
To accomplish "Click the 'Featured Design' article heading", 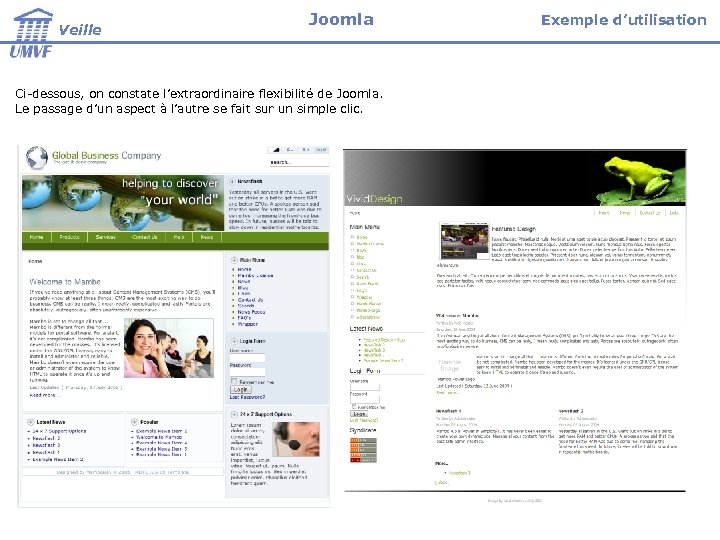I will (513, 229).
